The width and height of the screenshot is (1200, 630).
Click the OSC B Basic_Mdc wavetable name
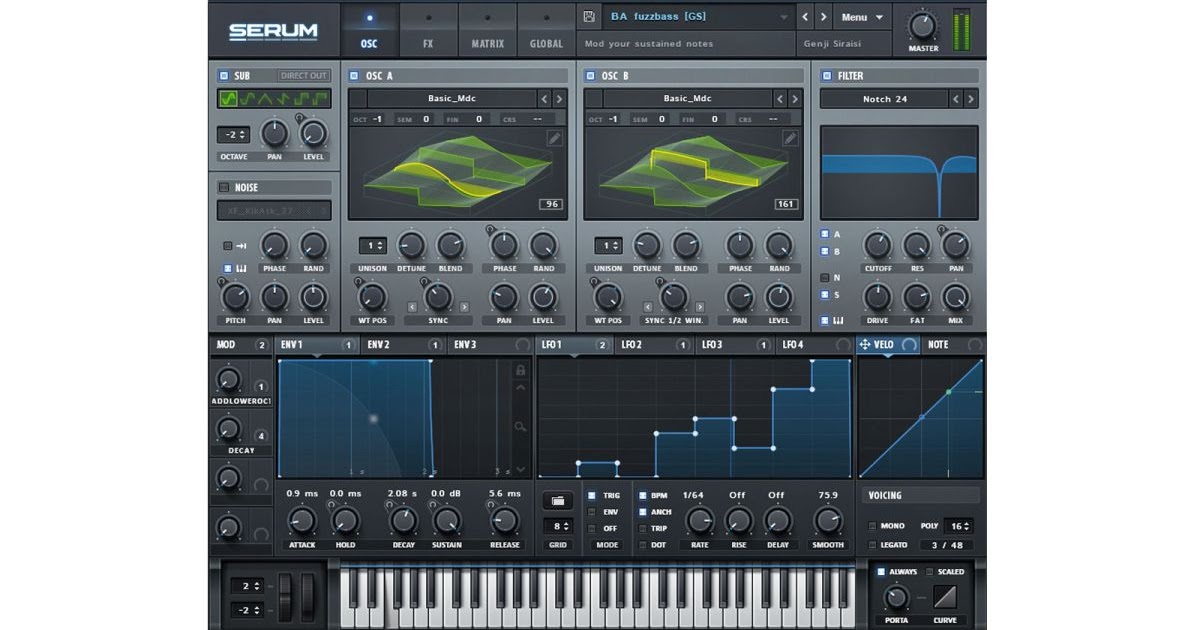coord(688,99)
